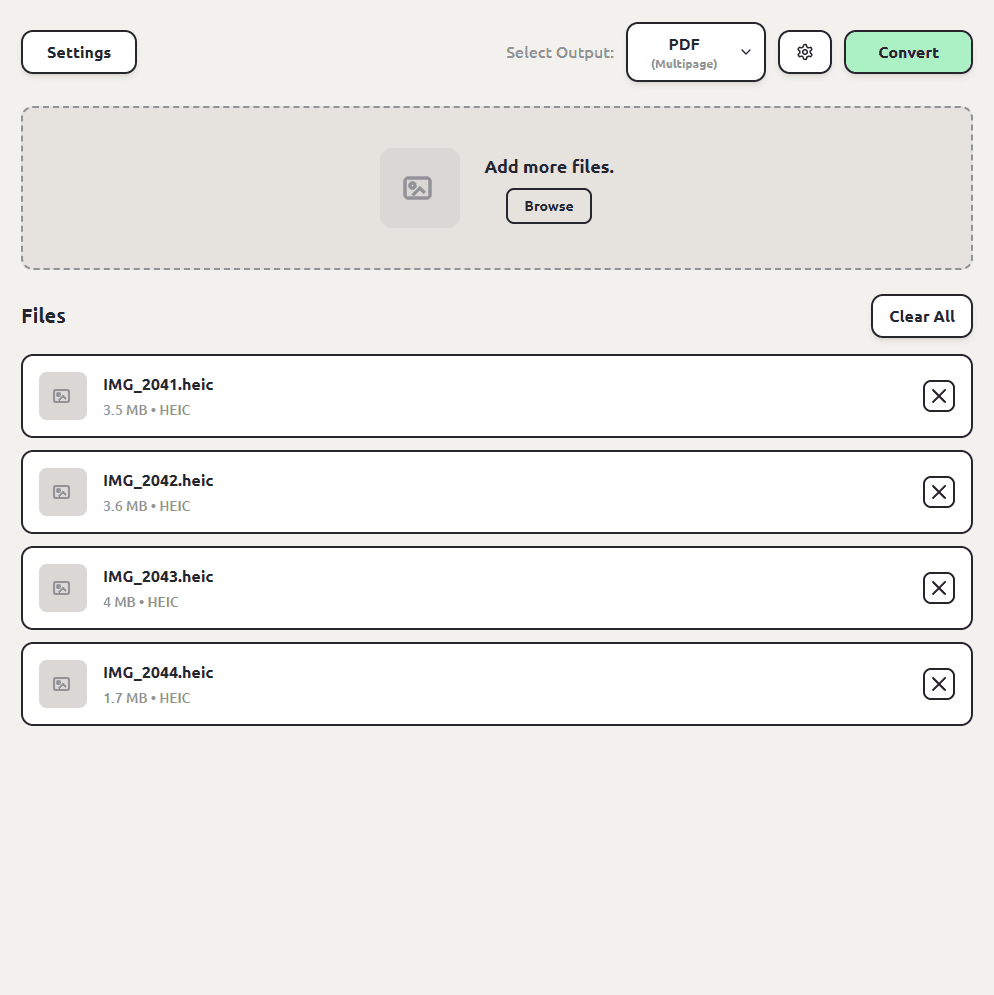Screen dimensions: 994x995
Task: Select the IMG_2041.heic file name
Action: pyautogui.click(x=158, y=385)
